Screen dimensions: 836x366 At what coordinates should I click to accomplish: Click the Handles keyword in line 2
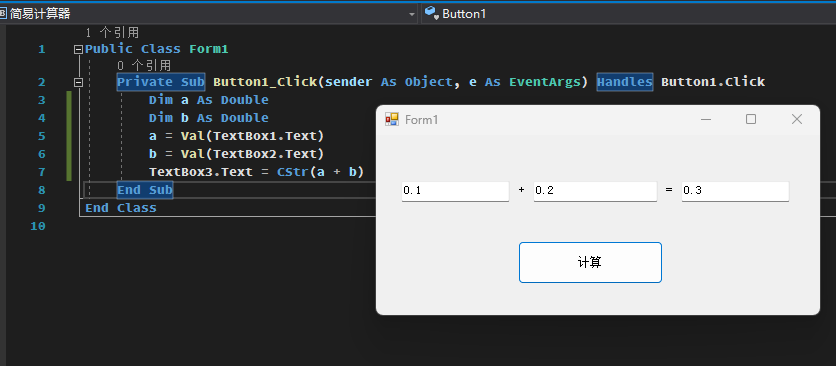[624, 82]
